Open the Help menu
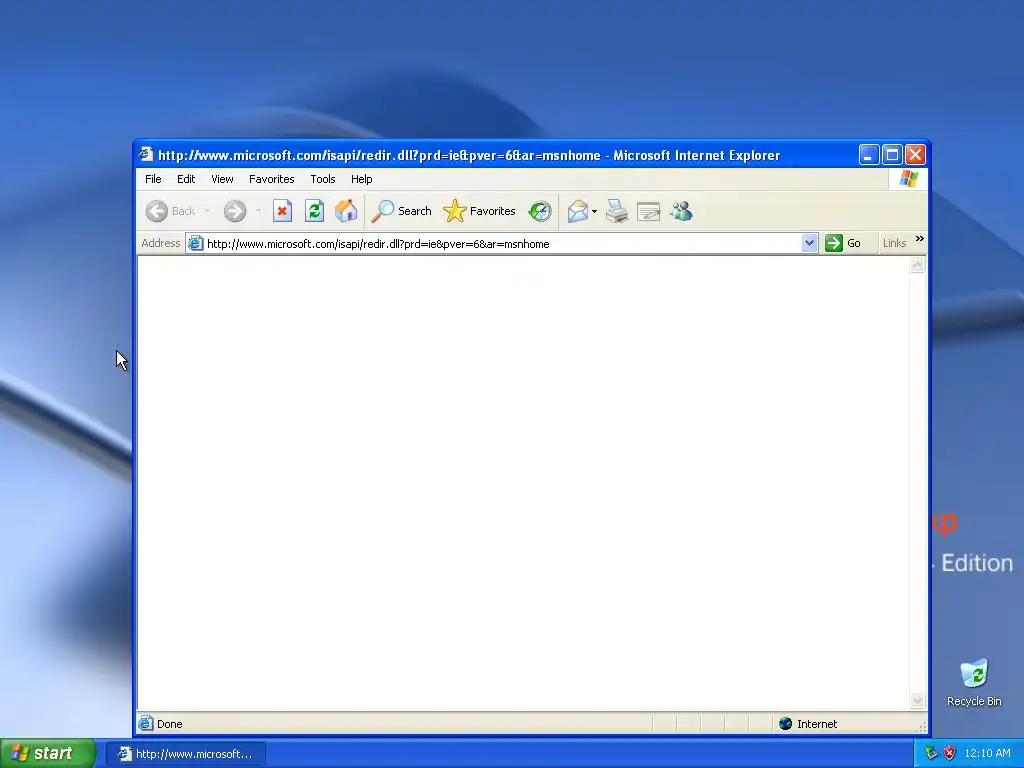Viewport: 1024px width, 768px height. 361,179
